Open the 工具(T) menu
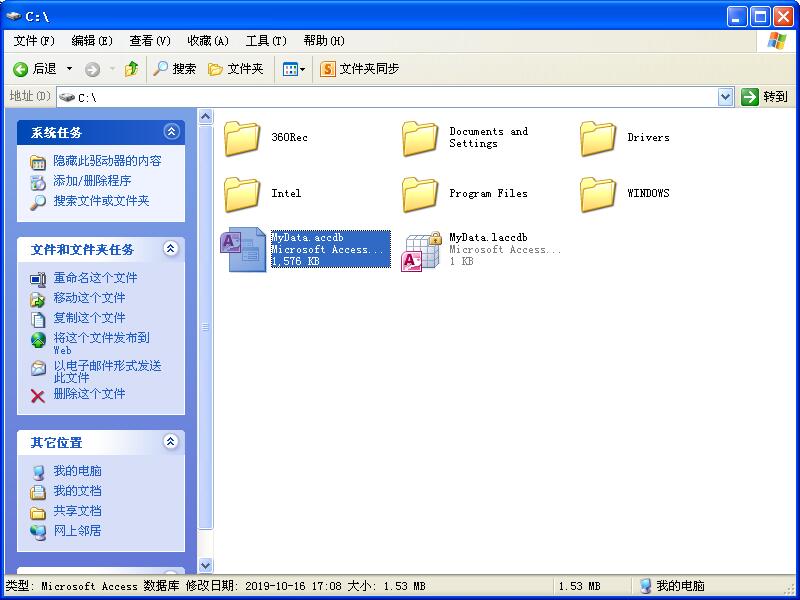Viewport: 800px width, 600px height. [x=266, y=41]
